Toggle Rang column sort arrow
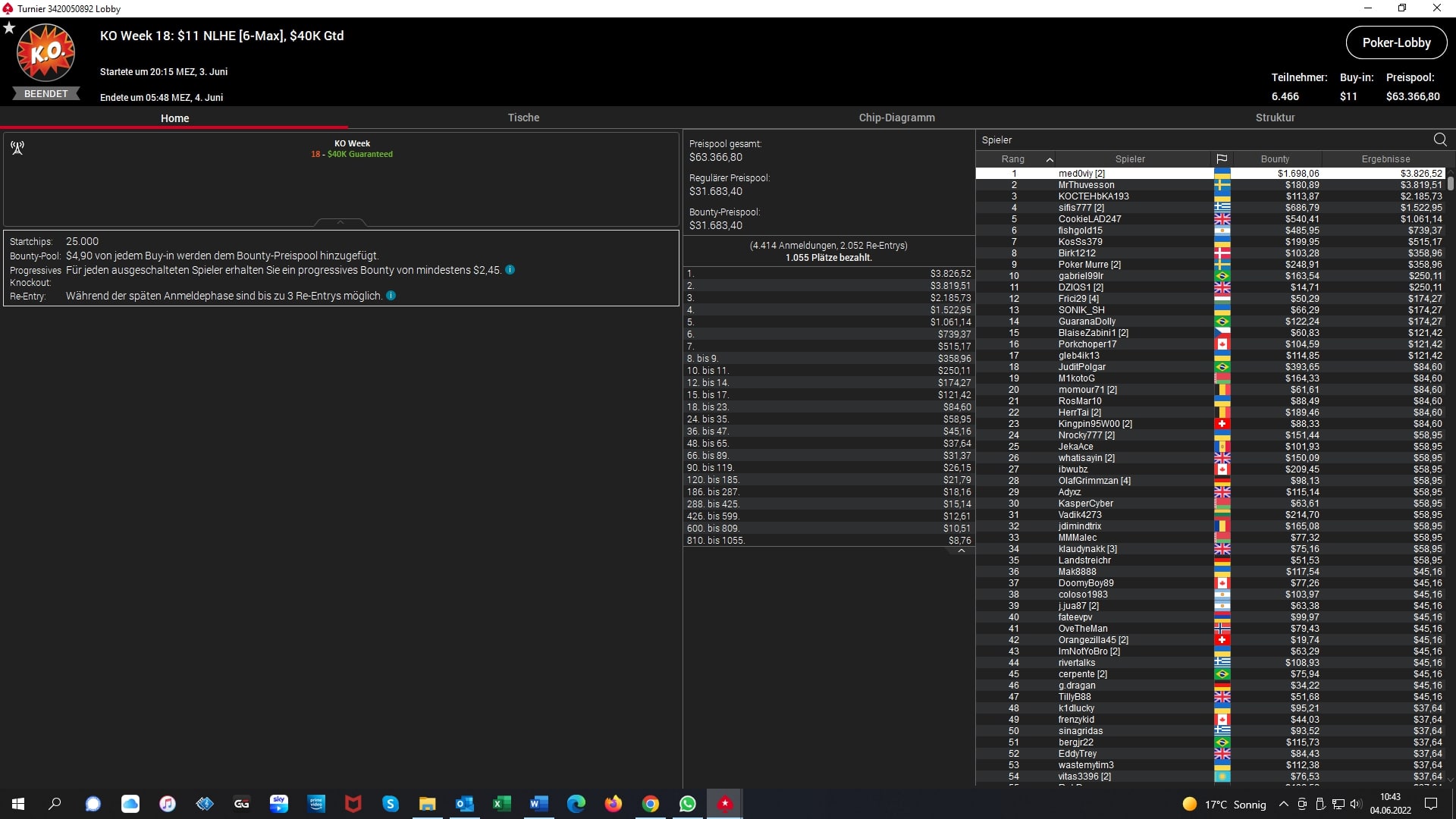Image resolution: width=1456 pixels, height=819 pixels. point(1050,159)
